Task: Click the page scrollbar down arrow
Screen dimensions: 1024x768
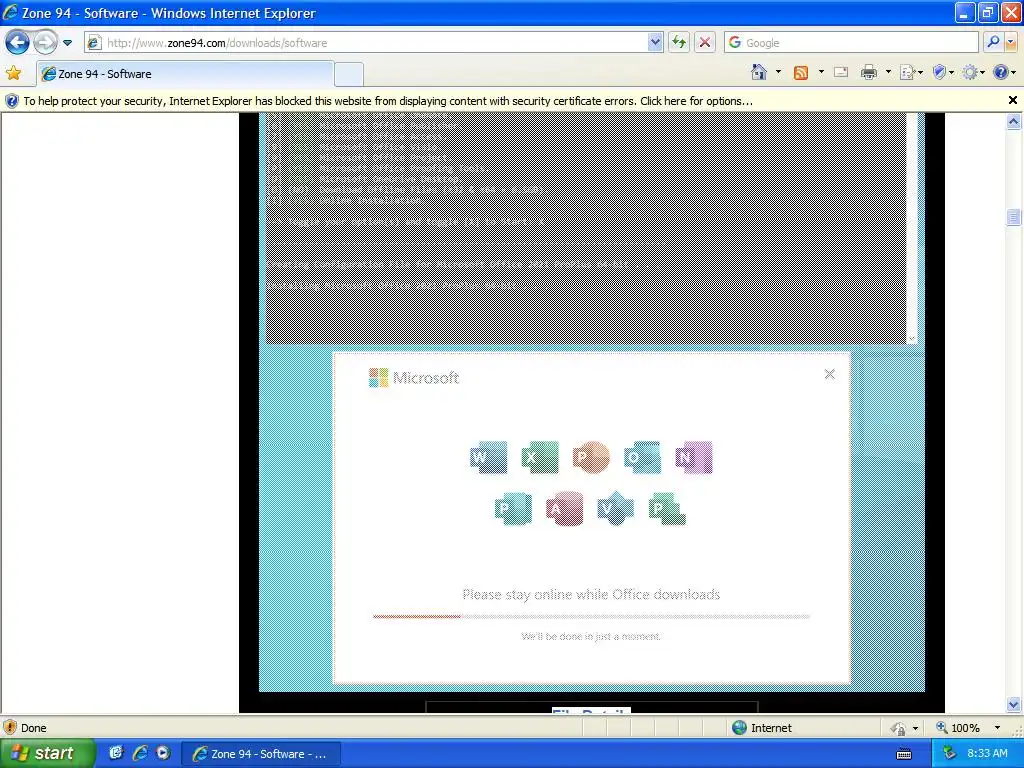Action: pyautogui.click(x=1013, y=704)
